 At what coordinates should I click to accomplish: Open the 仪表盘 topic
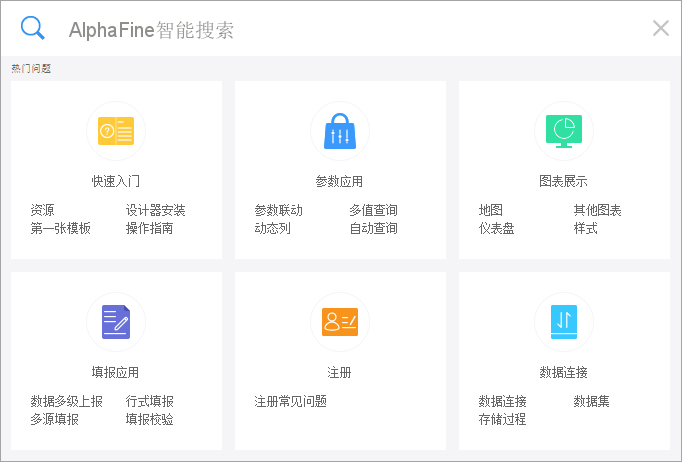[496, 228]
